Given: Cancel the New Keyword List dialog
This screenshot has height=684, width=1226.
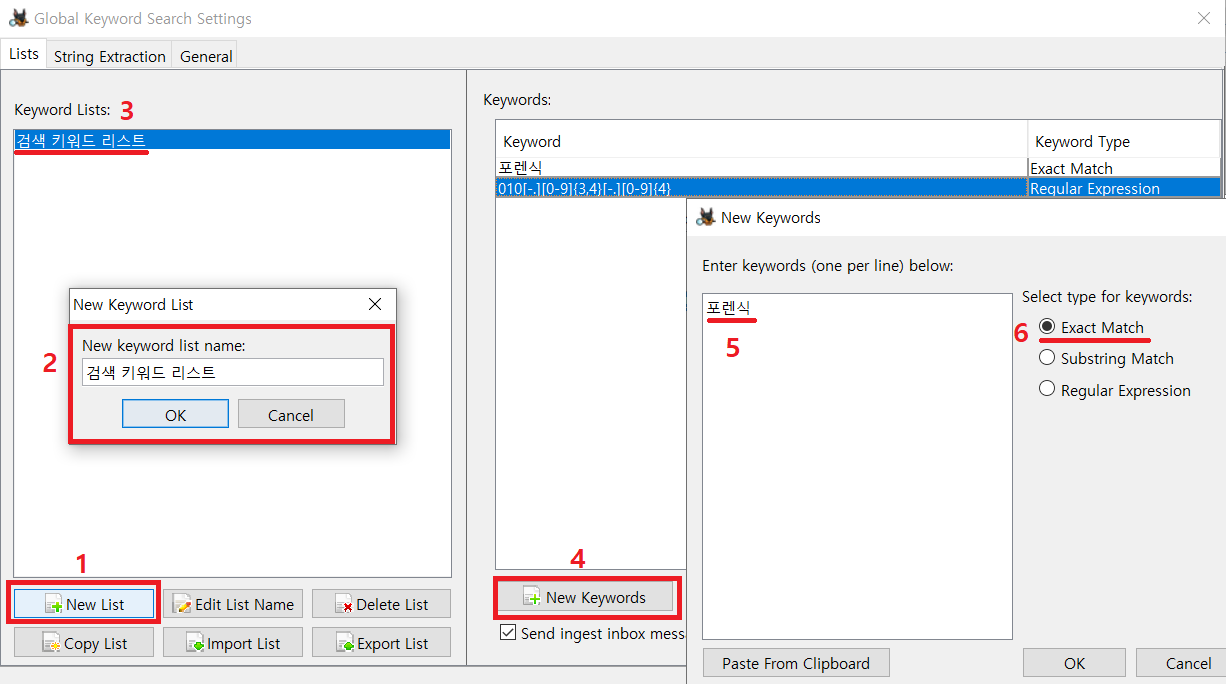Looking at the screenshot, I should pyautogui.click(x=291, y=415).
